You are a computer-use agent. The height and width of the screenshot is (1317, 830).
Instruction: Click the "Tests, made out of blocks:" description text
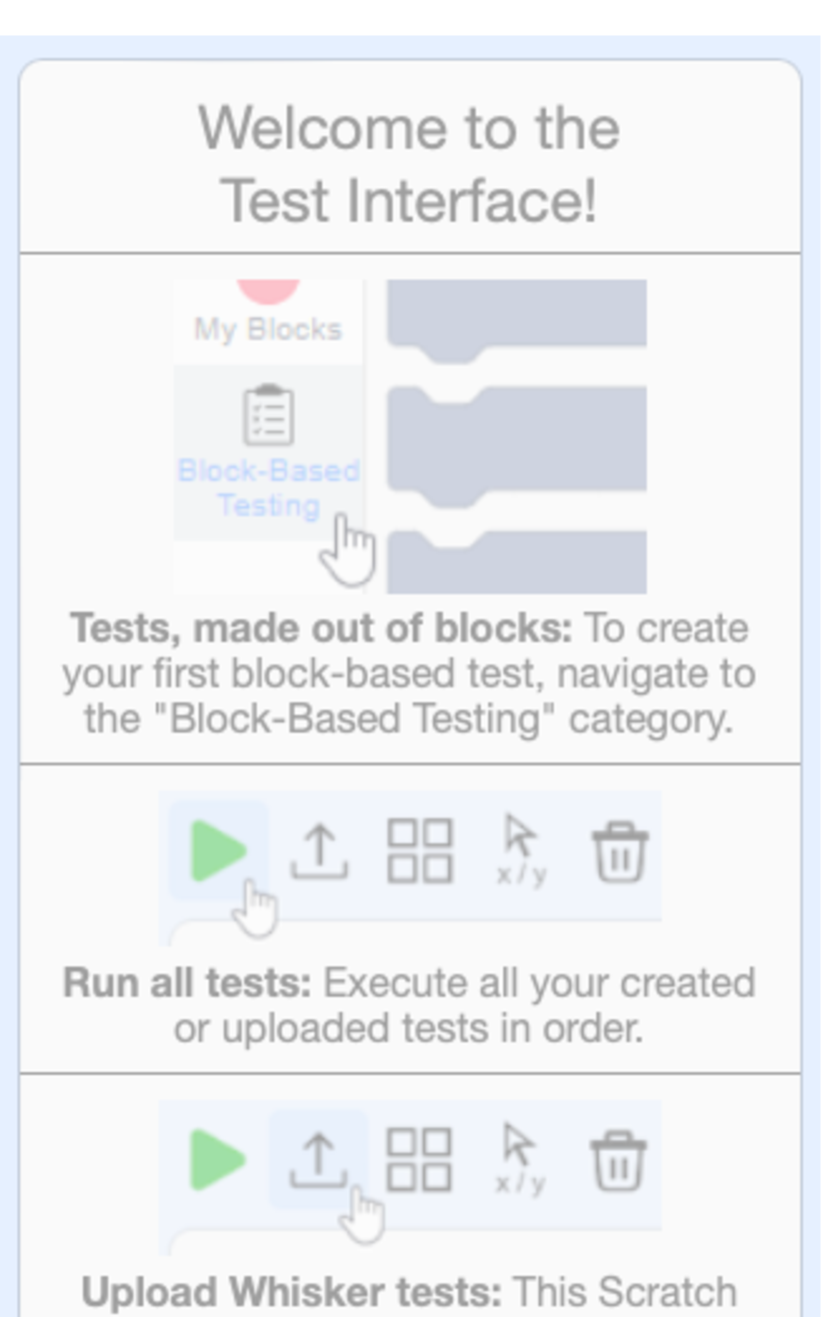coord(409,674)
